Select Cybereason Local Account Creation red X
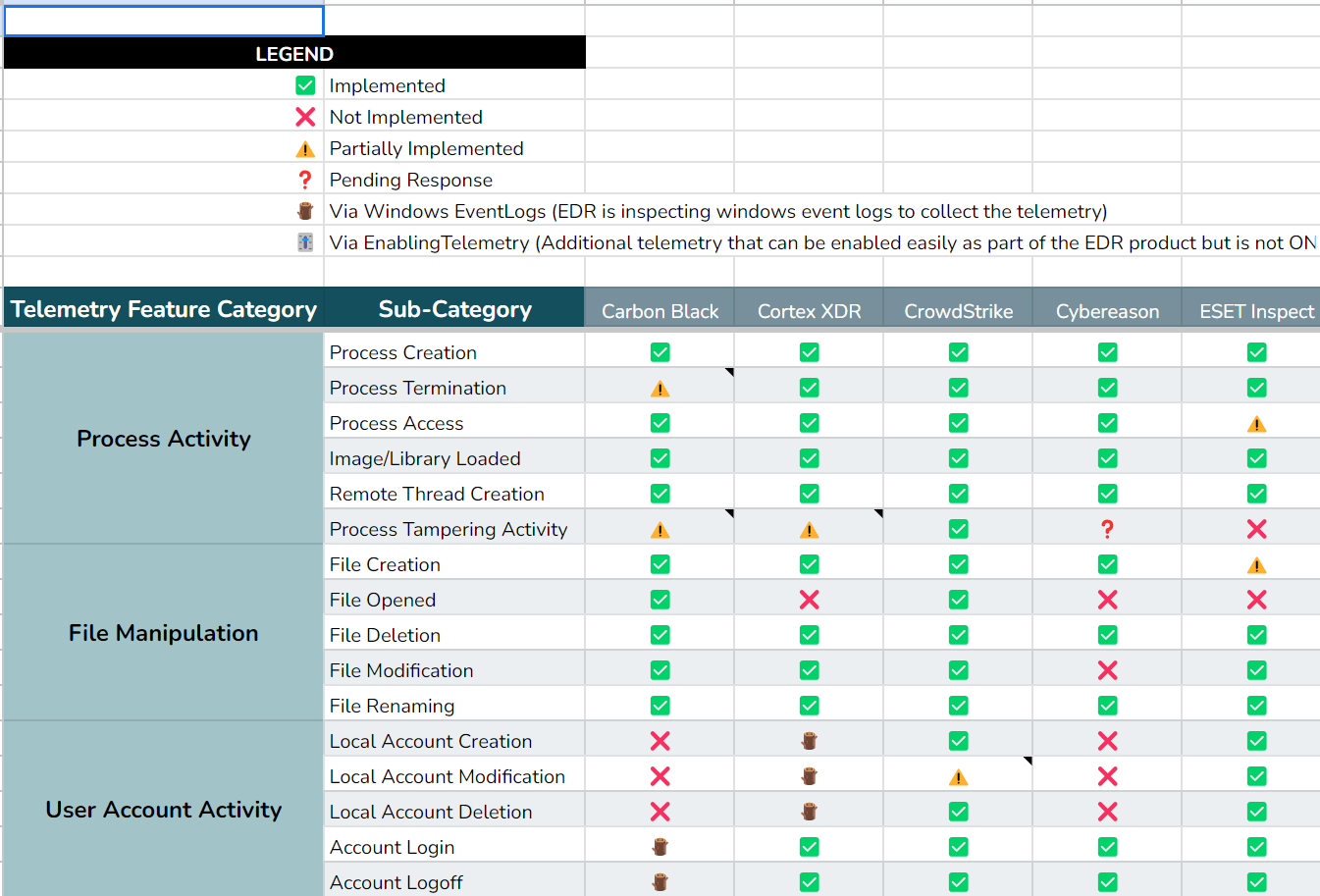Image resolution: width=1320 pixels, height=896 pixels. tap(1108, 741)
